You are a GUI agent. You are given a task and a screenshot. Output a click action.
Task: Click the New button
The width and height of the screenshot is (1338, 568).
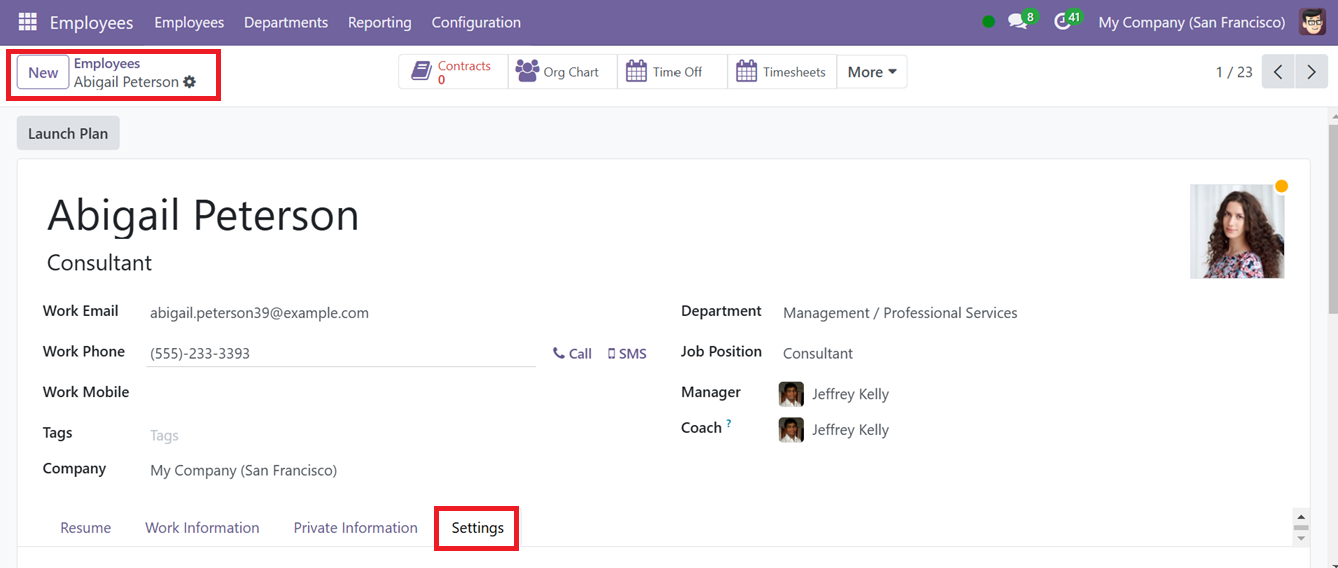[x=43, y=72]
